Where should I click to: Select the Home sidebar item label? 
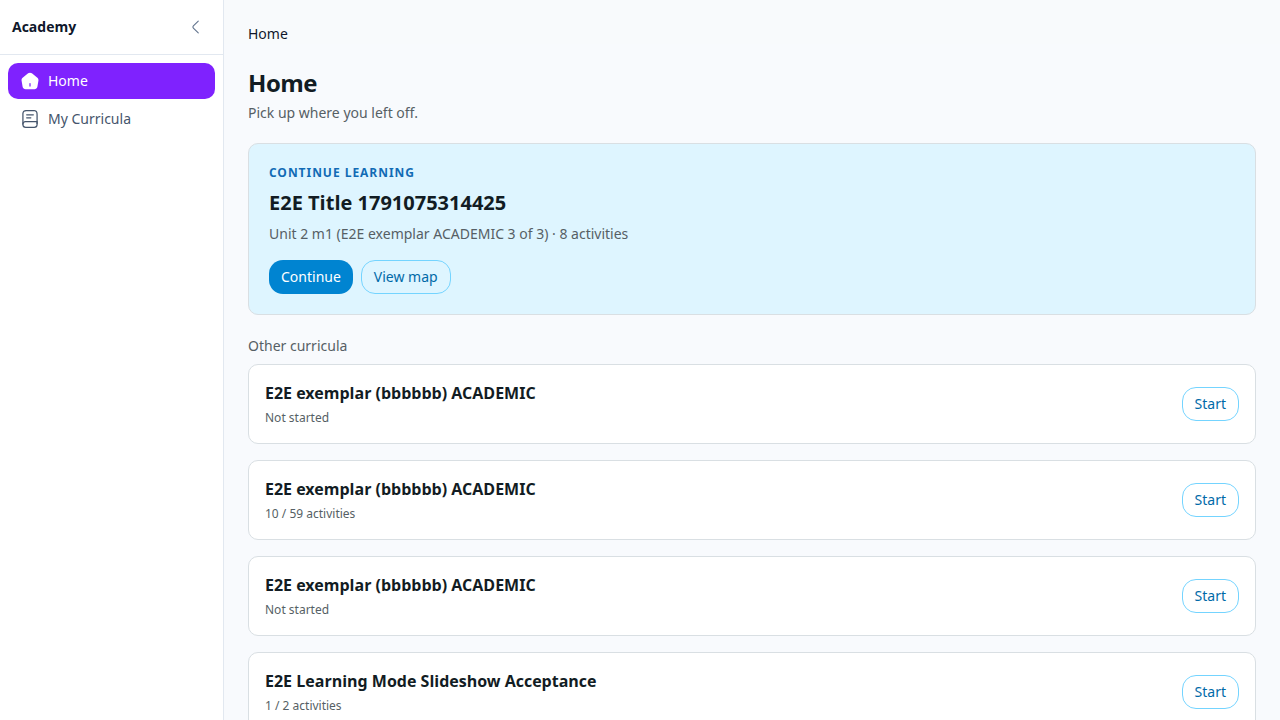(68, 81)
